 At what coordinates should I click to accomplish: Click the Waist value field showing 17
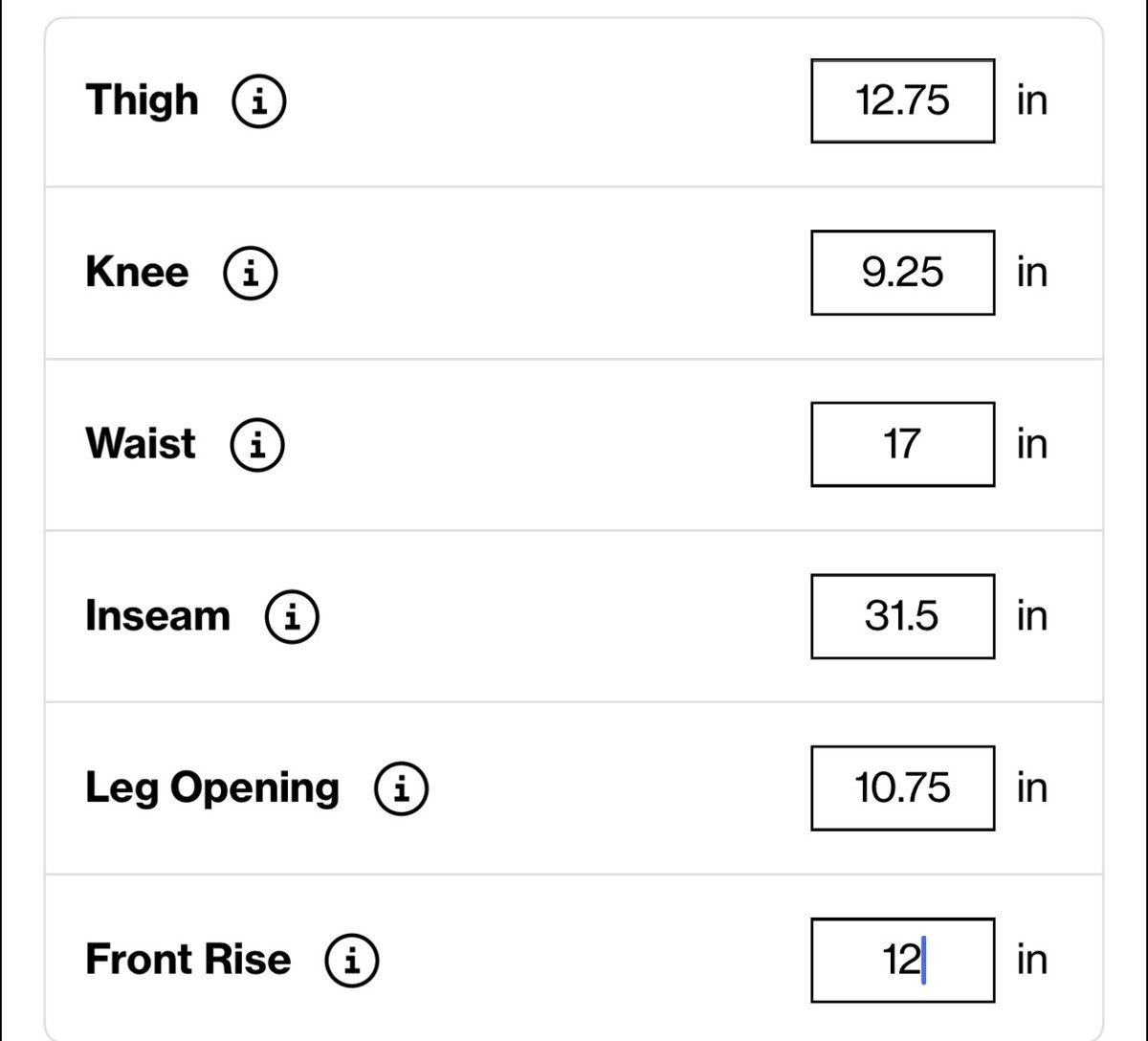[902, 444]
